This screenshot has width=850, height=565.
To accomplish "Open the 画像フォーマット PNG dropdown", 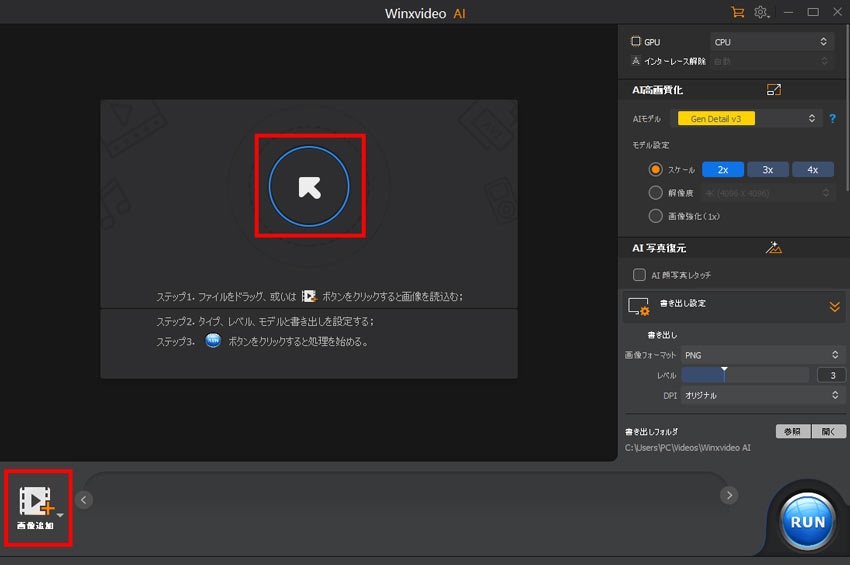I will 762,355.
